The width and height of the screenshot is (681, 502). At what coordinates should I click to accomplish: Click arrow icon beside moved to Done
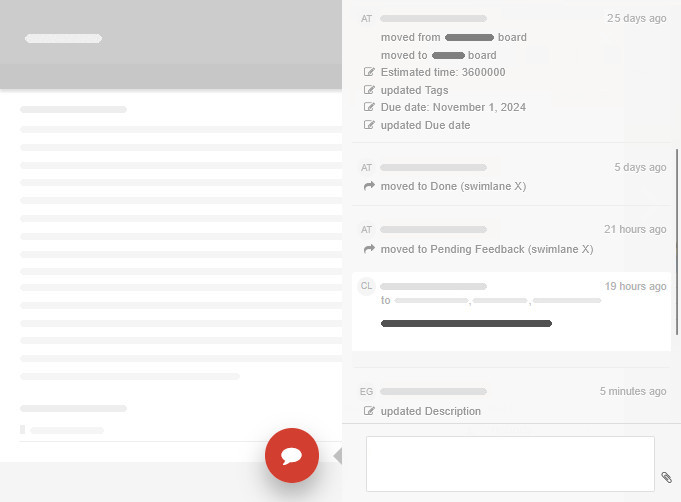coord(370,186)
